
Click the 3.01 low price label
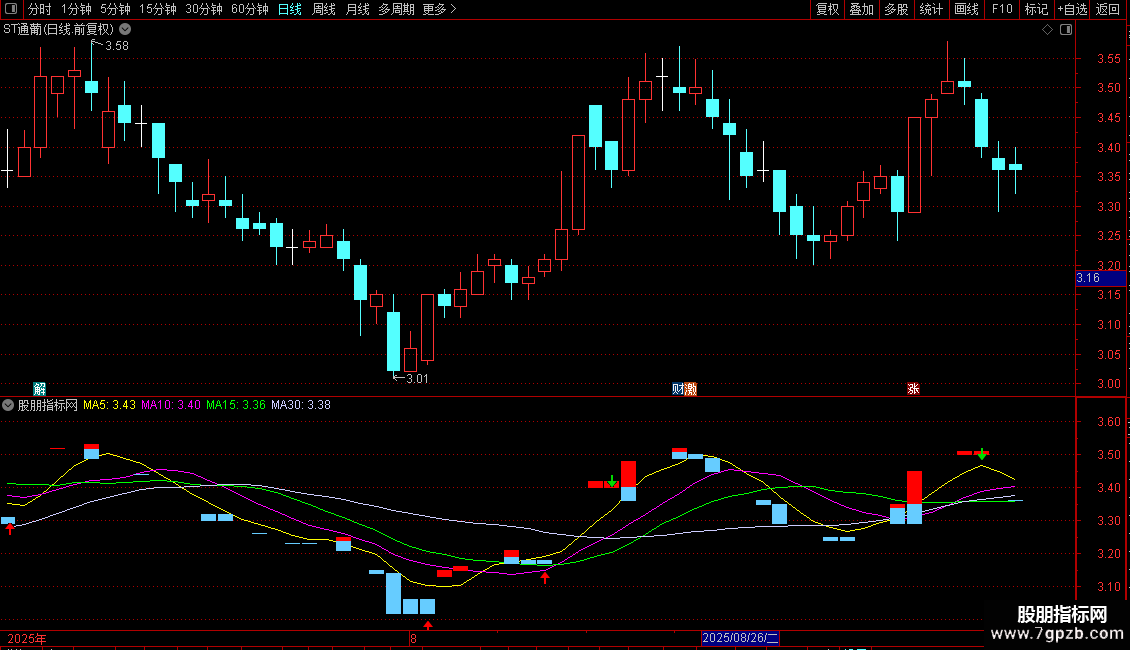pyautogui.click(x=417, y=379)
